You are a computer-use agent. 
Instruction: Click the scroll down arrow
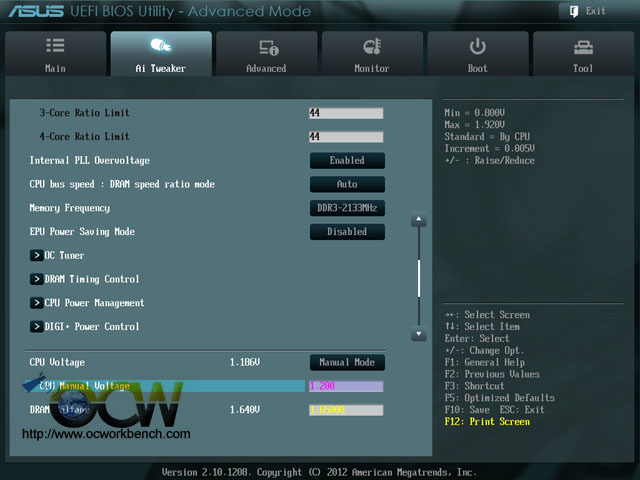[419, 334]
